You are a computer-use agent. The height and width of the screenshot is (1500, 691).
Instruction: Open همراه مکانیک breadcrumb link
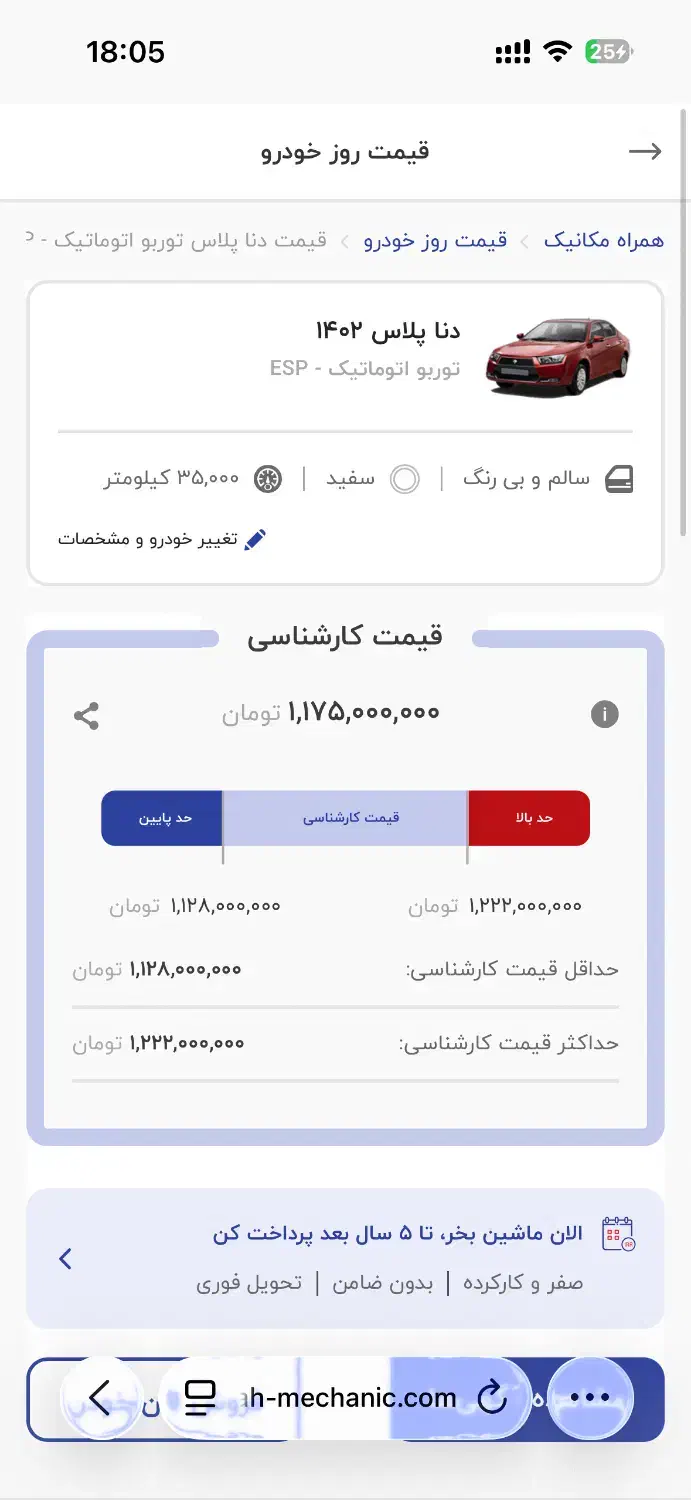(603, 241)
